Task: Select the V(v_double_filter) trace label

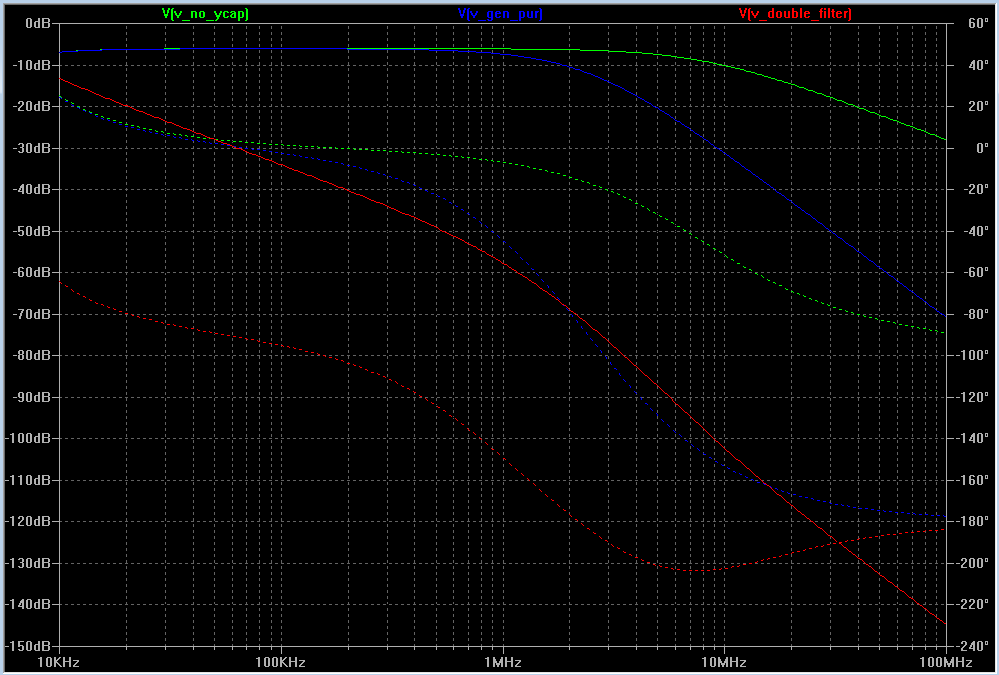Action: point(795,13)
